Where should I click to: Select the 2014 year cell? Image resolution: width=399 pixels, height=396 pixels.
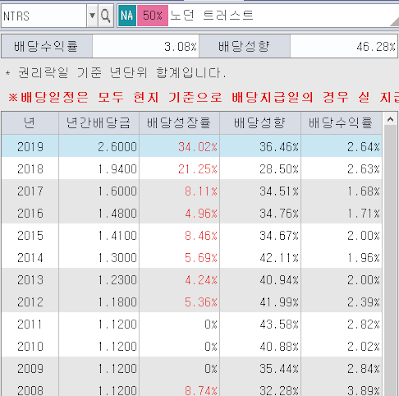click(x=30, y=258)
